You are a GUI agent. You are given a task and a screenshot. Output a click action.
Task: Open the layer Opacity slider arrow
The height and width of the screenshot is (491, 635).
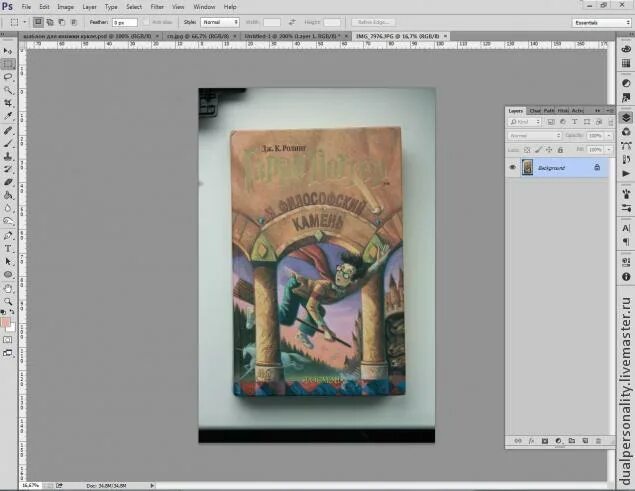[x=609, y=136]
